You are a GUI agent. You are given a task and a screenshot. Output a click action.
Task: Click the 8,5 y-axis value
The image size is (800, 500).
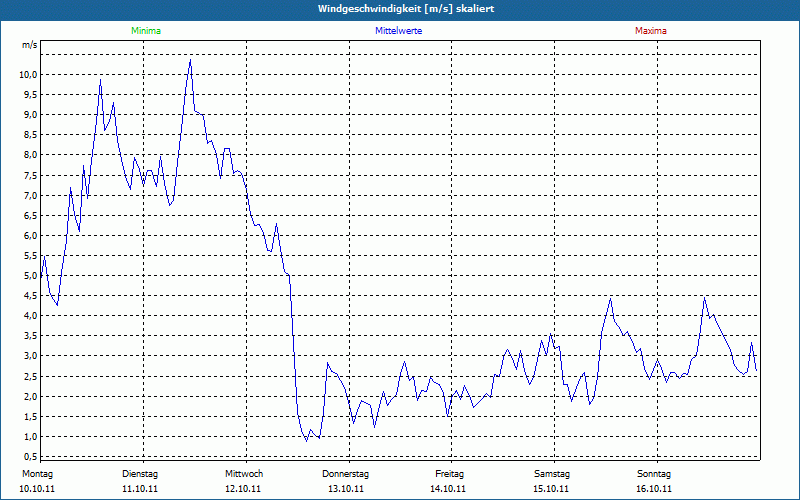coord(31,135)
